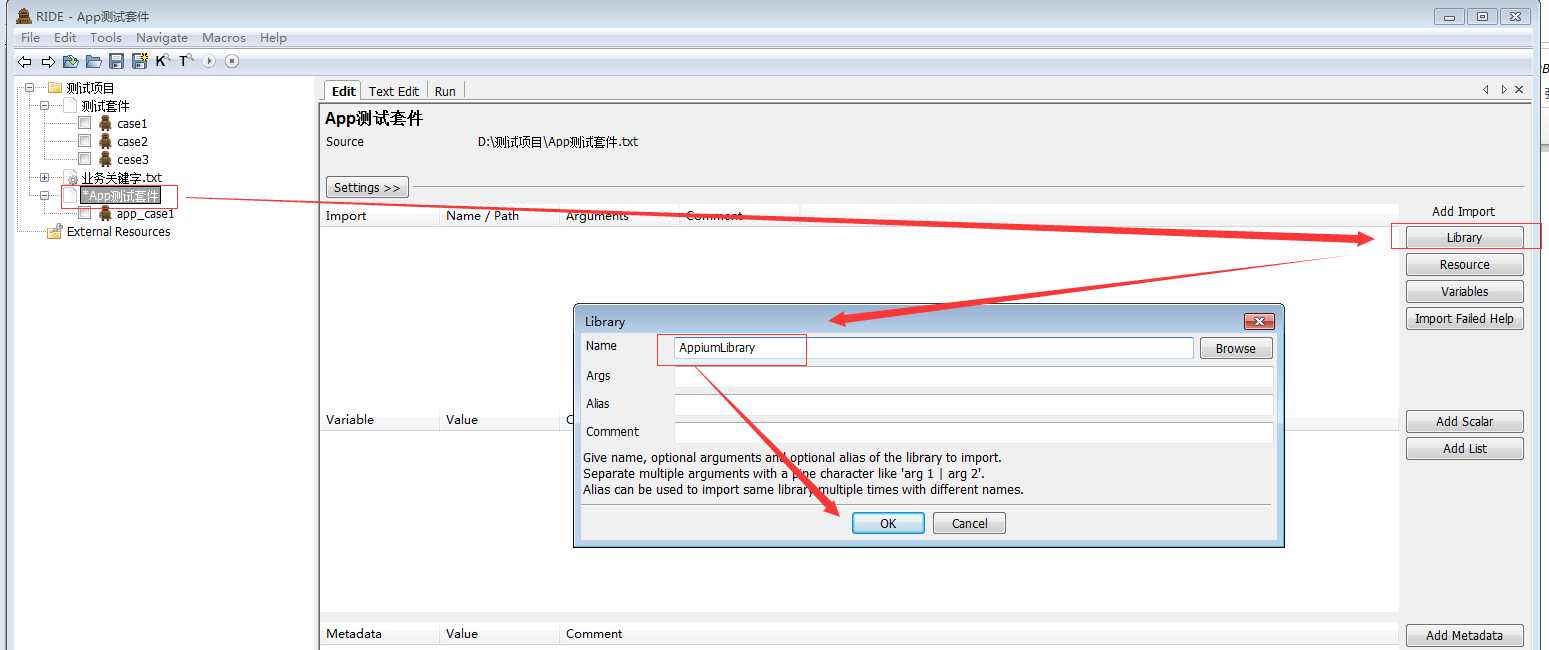This screenshot has height=650, width=1549.
Task: Click the 测试项目 folder icon
Action: 55,88
